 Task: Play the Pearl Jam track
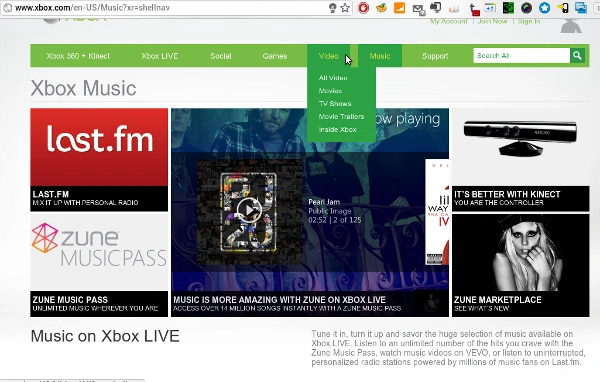(x=249, y=210)
